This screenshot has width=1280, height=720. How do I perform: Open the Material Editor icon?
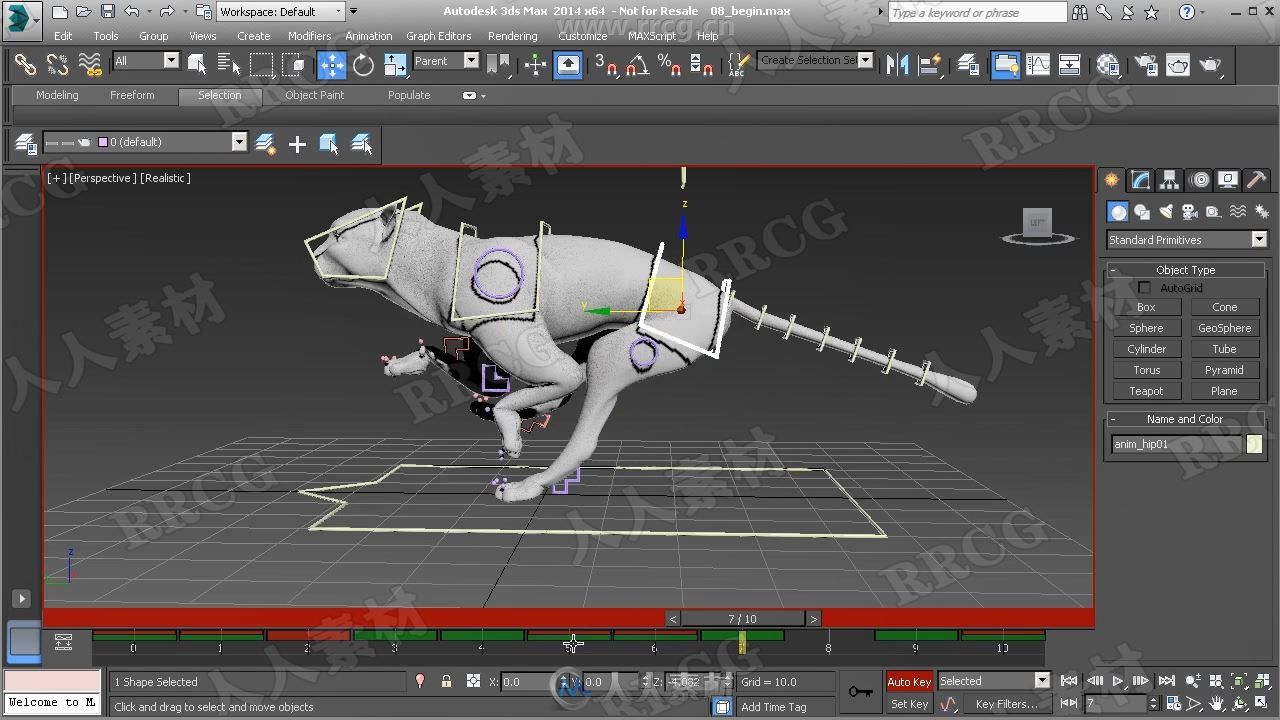pos(1108,65)
